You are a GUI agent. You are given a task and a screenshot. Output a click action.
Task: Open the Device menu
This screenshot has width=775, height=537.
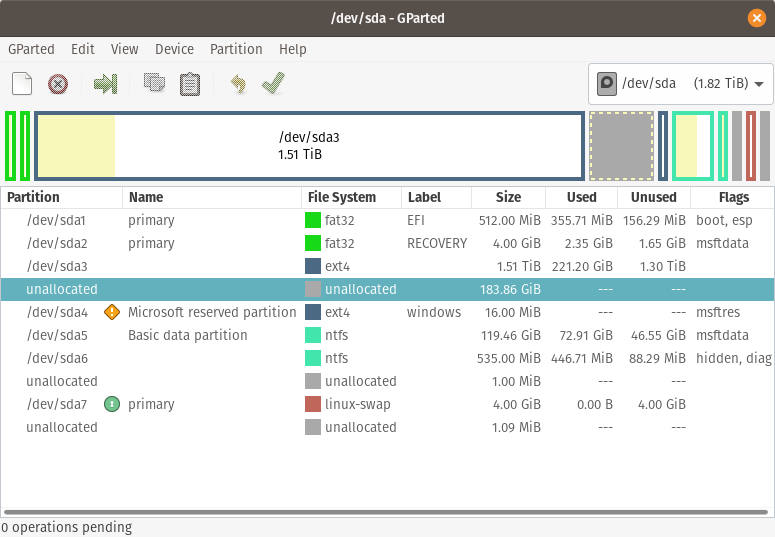[174, 49]
